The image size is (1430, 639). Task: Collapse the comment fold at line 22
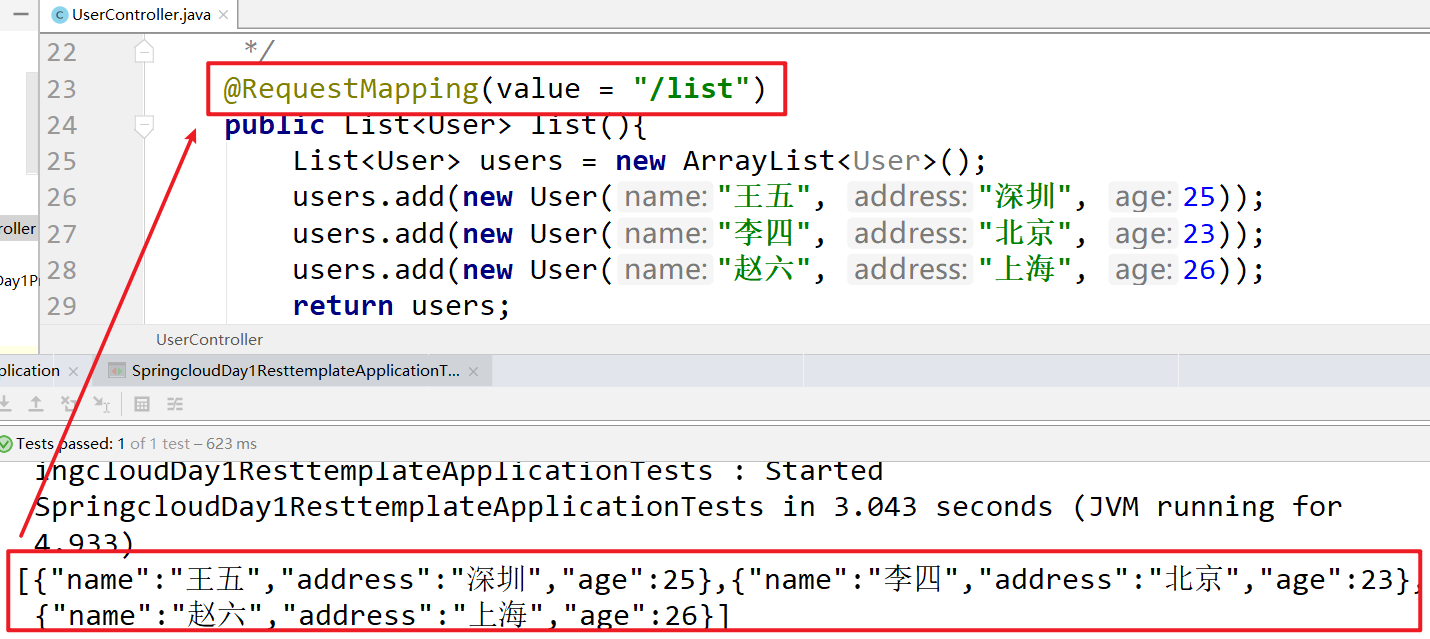click(x=145, y=51)
